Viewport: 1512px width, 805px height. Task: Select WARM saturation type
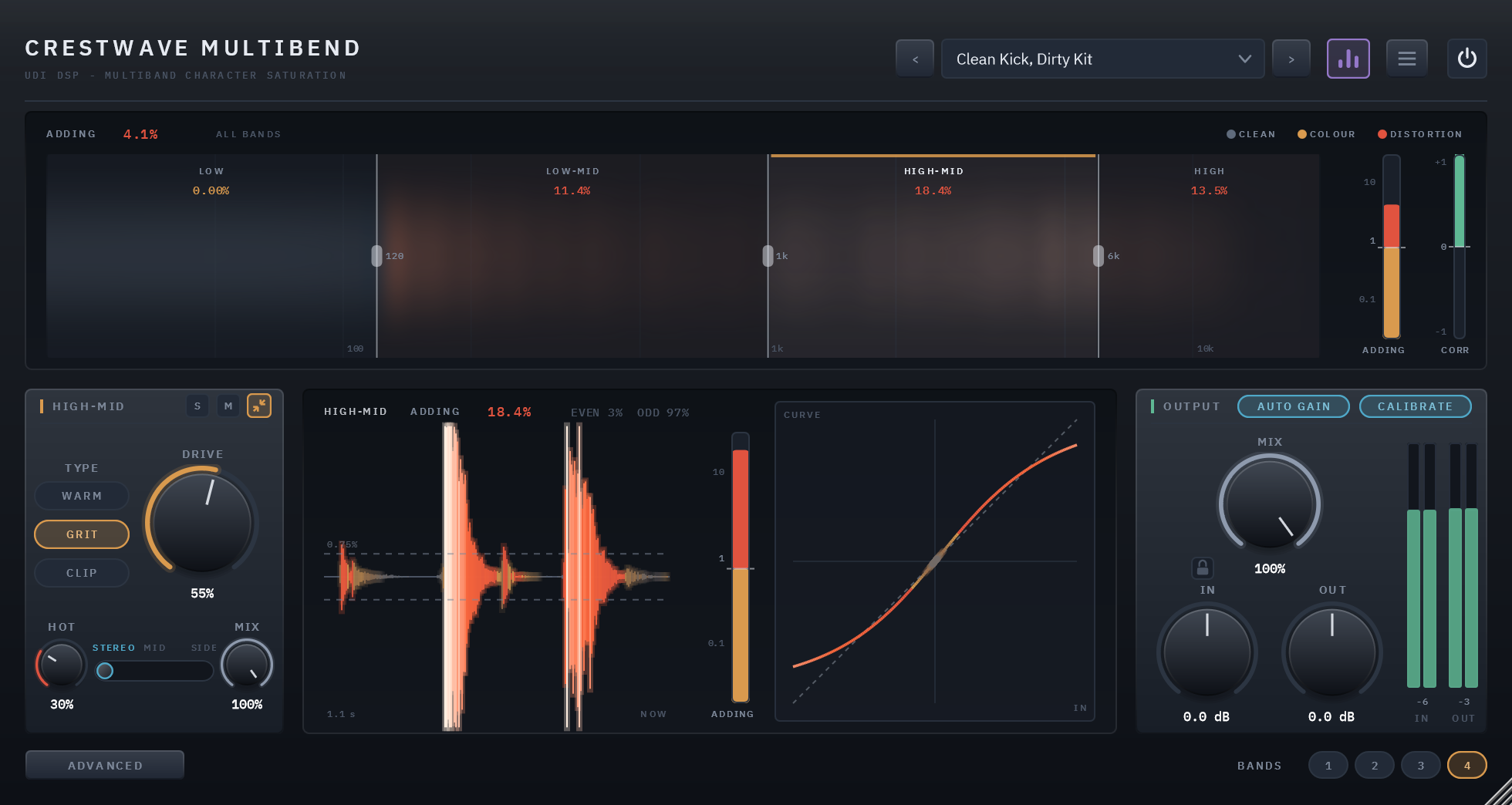[82, 496]
